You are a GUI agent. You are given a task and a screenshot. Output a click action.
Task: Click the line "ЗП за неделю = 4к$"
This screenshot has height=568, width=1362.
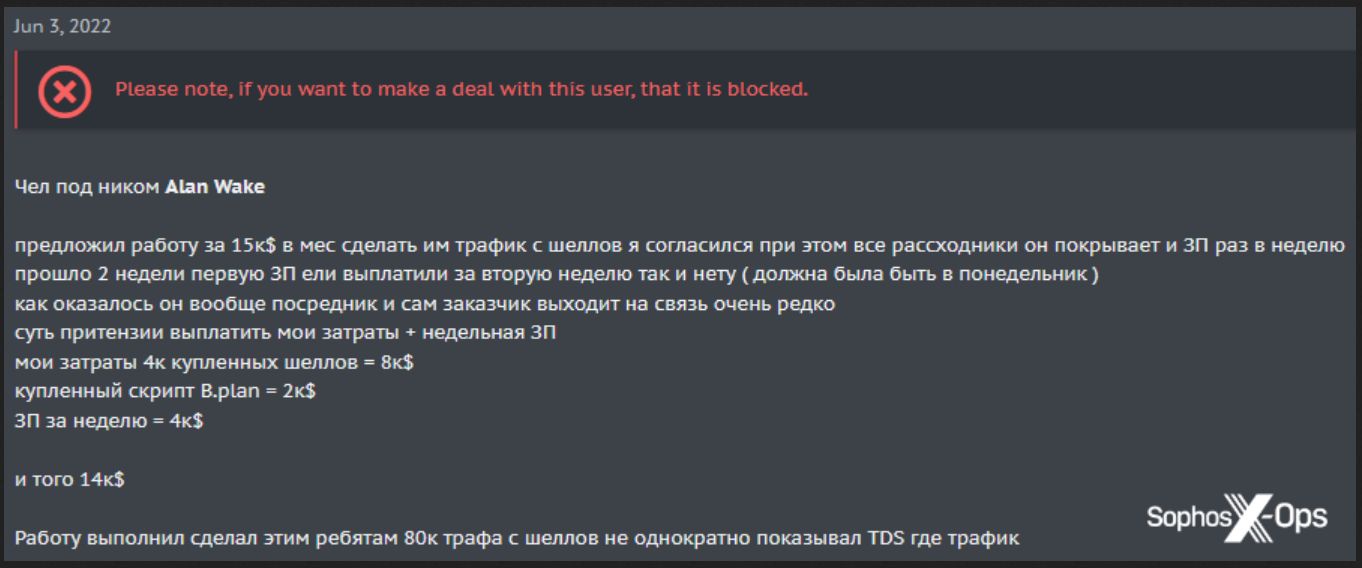point(110,421)
